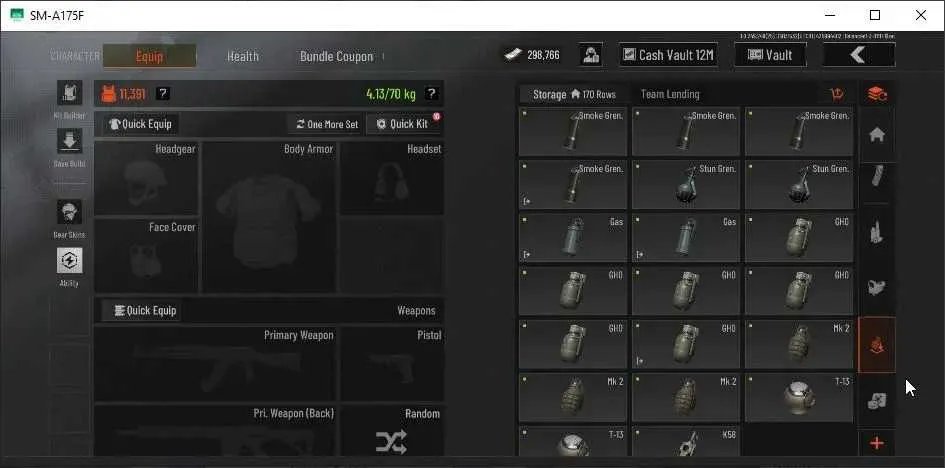The width and height of the screenshot is (945, 468).
Task: Click the orange vest gear value icon
Action: pyautogui.click(x=109, y=94)
